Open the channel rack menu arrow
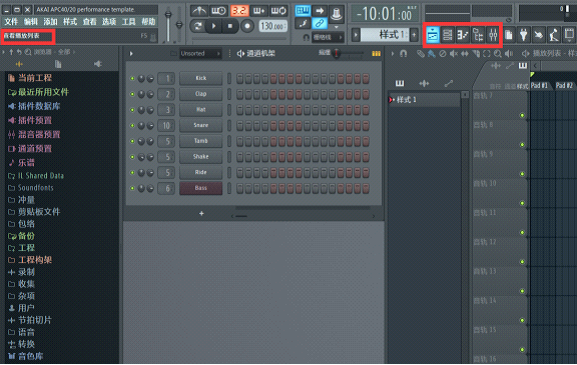The image size is (577, 365). pyautogui.click(x=131, y=54)
